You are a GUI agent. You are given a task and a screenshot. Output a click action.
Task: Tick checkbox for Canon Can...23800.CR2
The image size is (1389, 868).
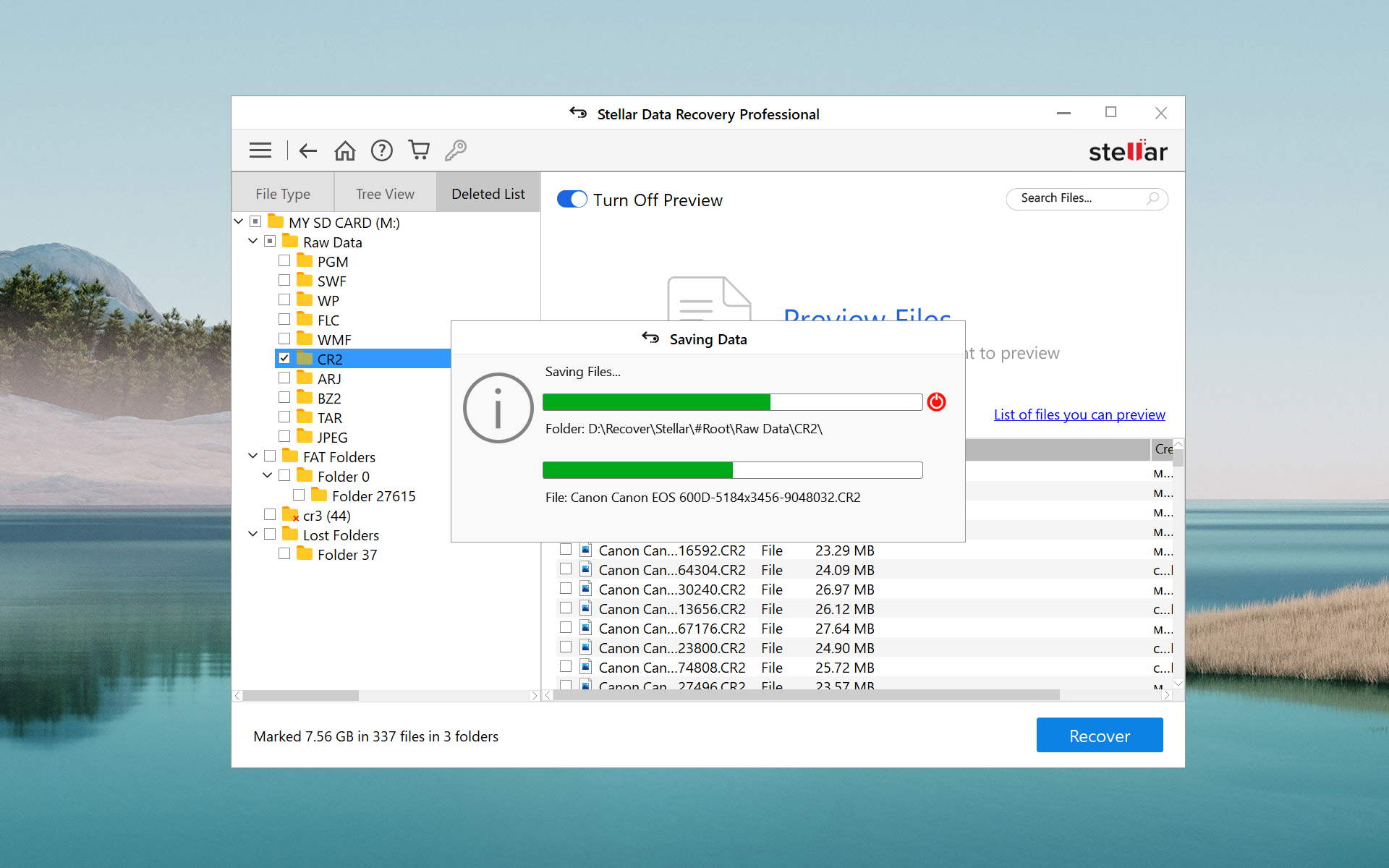(x=566, y=647)
